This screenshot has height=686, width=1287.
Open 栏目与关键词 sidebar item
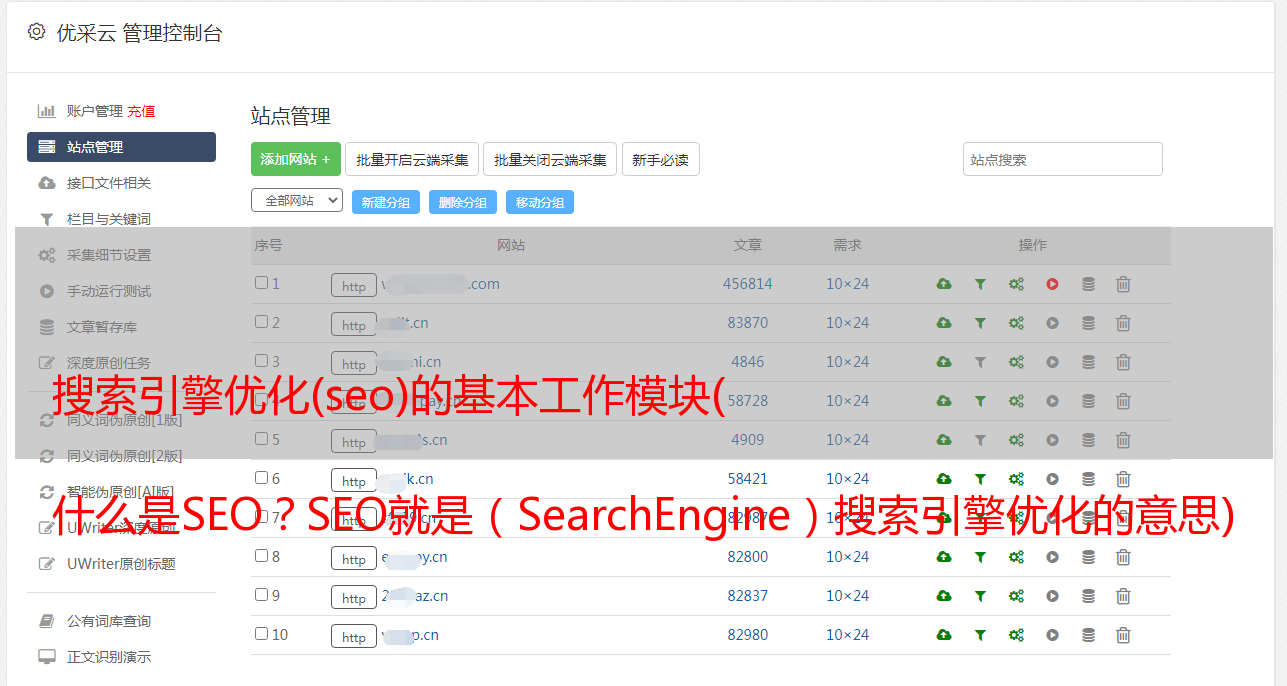pyautogui.click(x=109, y=219)
